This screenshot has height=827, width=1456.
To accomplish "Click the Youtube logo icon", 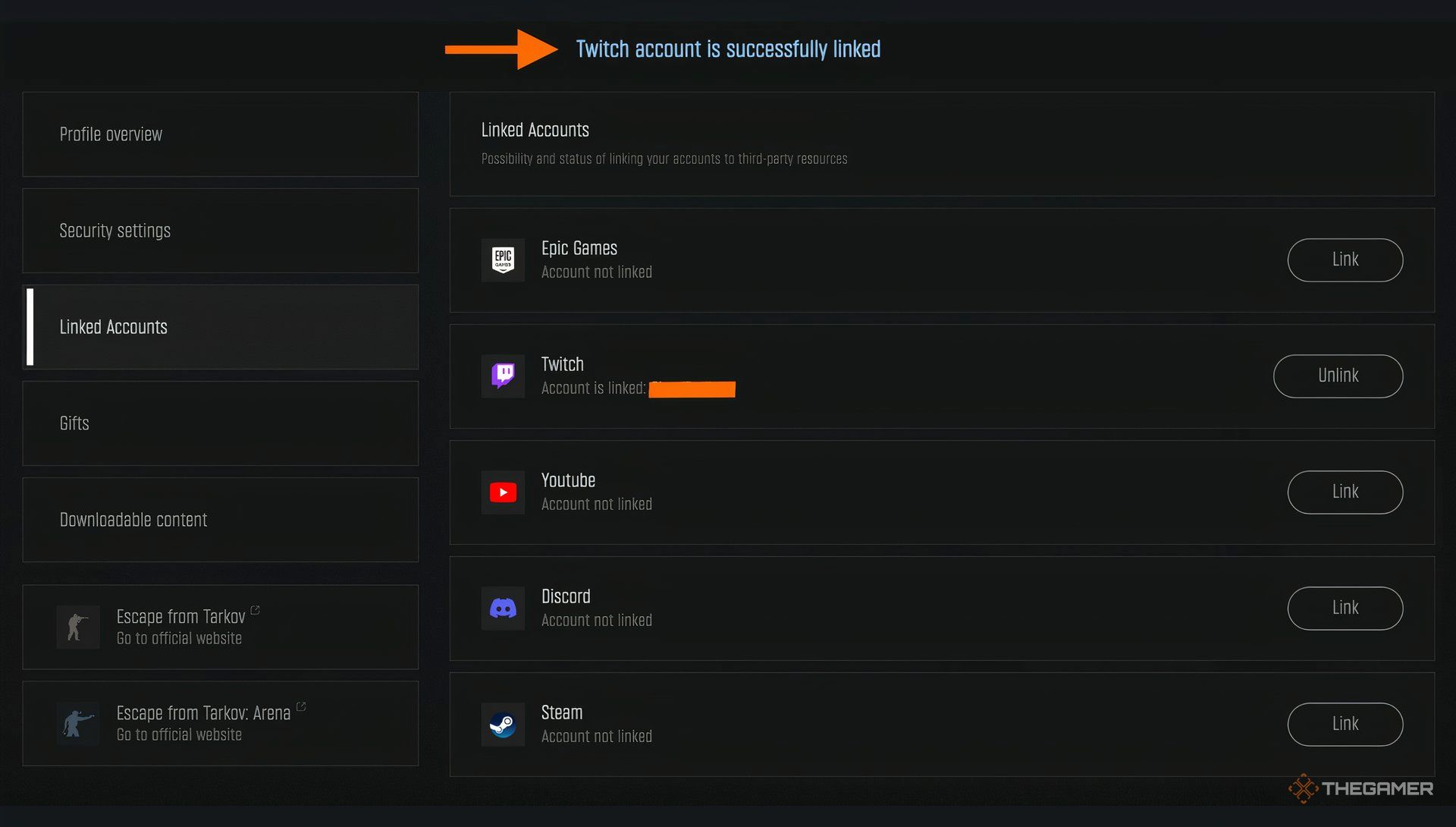I will [503, 492].
